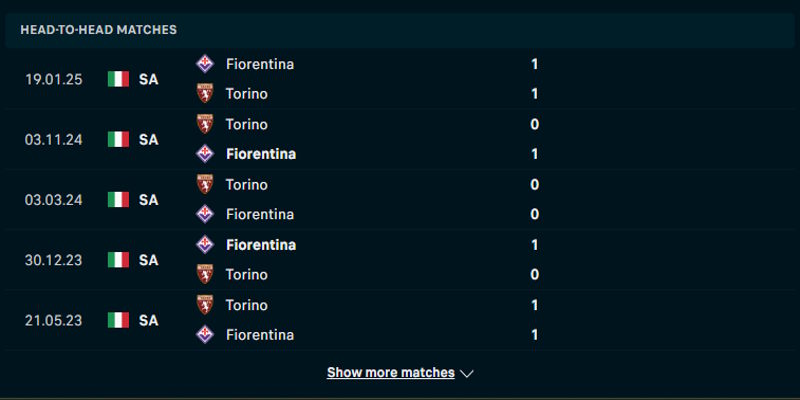Open Fiorentina team name in 19.01.25 match
The image size is (800, 400).
[260, 64]
